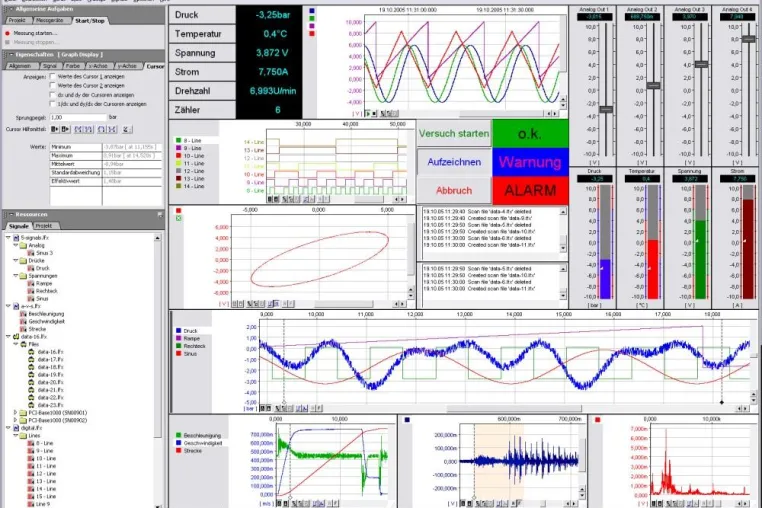The width and height of the screenshot is (762, 508).
Task: Tick dx und dy der Cursoren anzeigen
Action: click(52, 95)
